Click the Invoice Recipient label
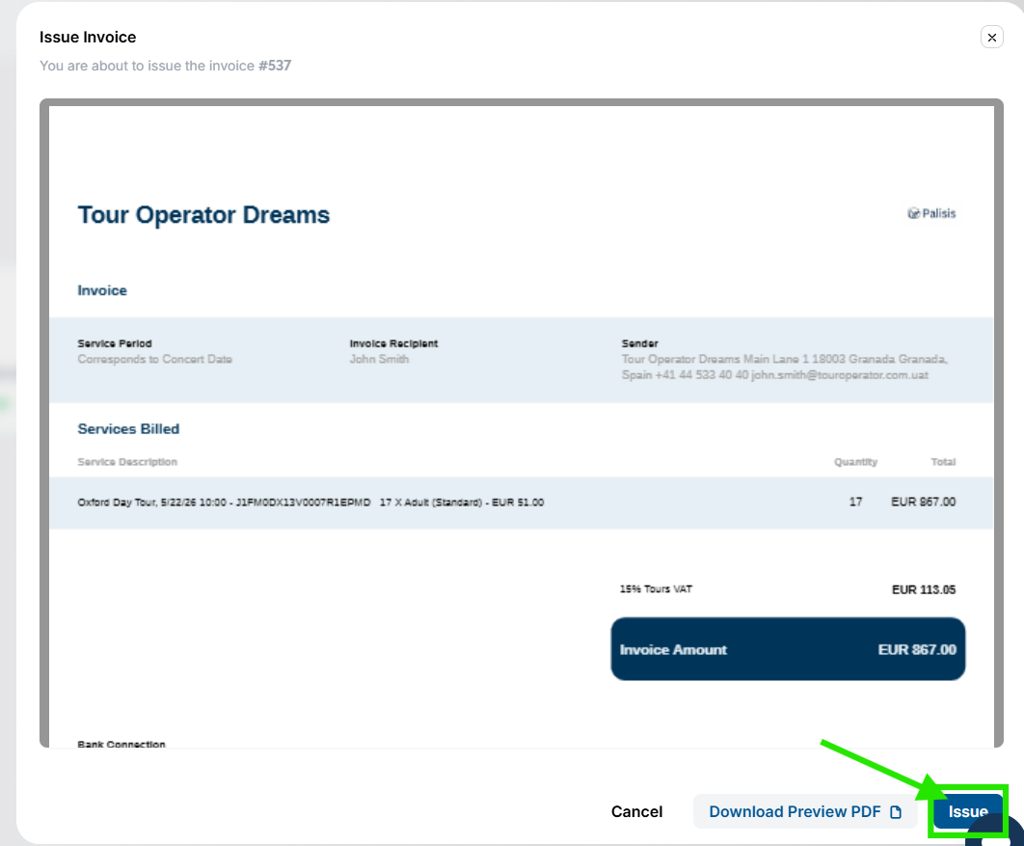Viewport: 1024px width, 846px height. [394, 344]
